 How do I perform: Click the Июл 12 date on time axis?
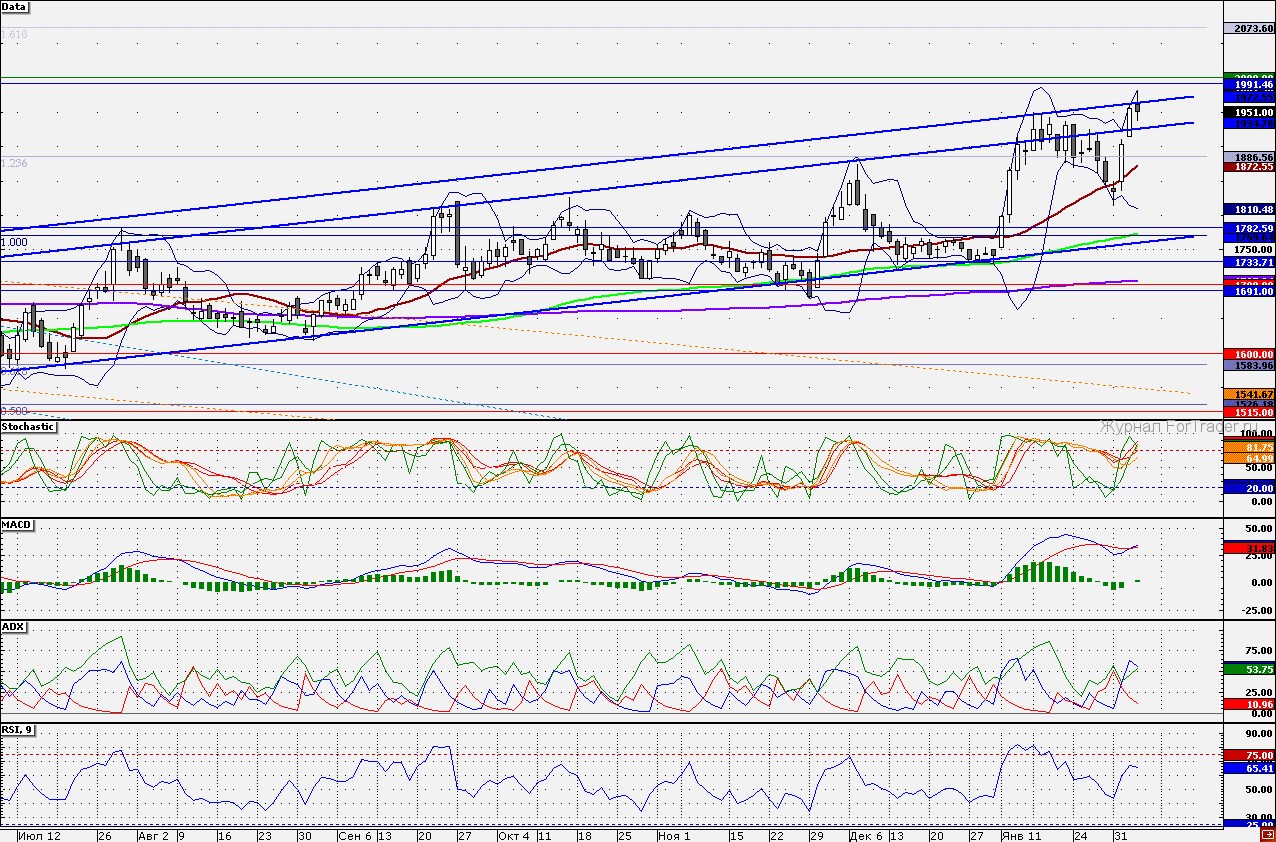tap(40, 835)
